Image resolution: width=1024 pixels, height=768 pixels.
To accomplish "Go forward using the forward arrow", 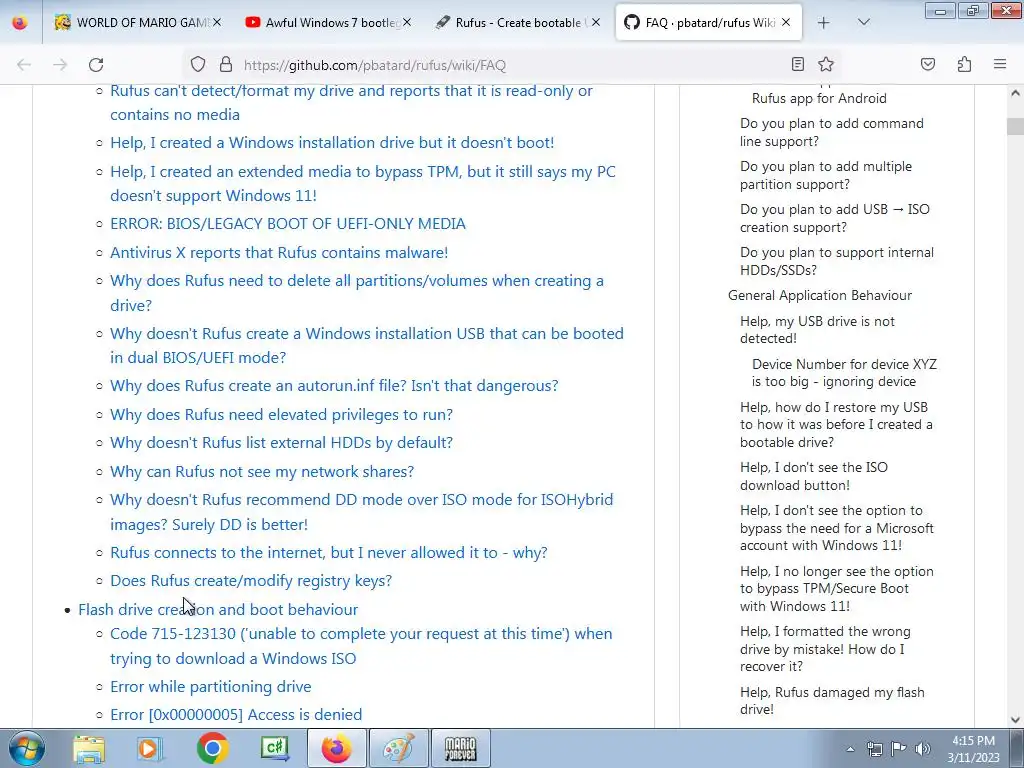I will tap(60, 65).
